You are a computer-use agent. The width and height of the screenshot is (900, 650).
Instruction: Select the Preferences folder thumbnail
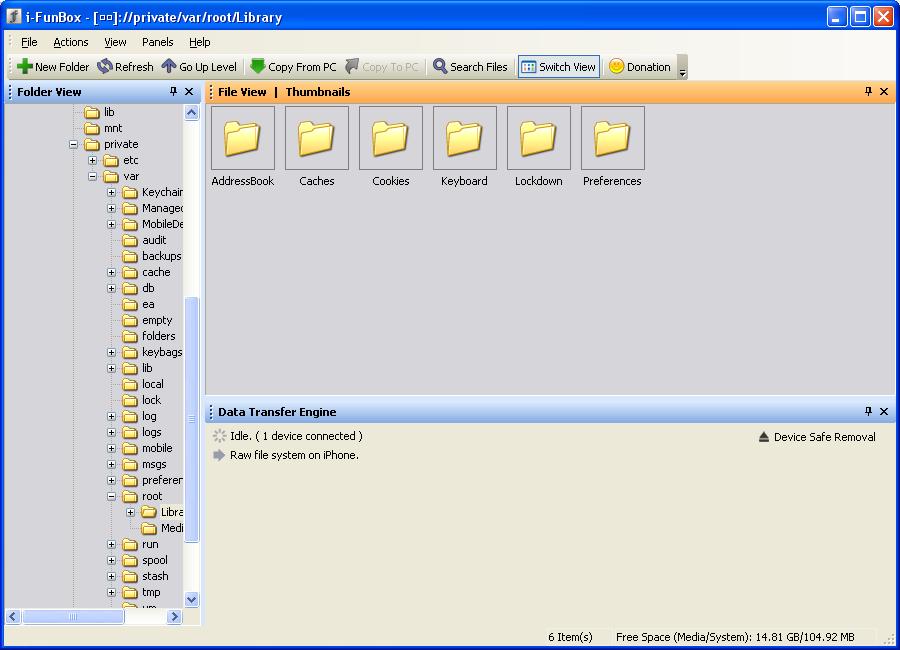point(612,140)
